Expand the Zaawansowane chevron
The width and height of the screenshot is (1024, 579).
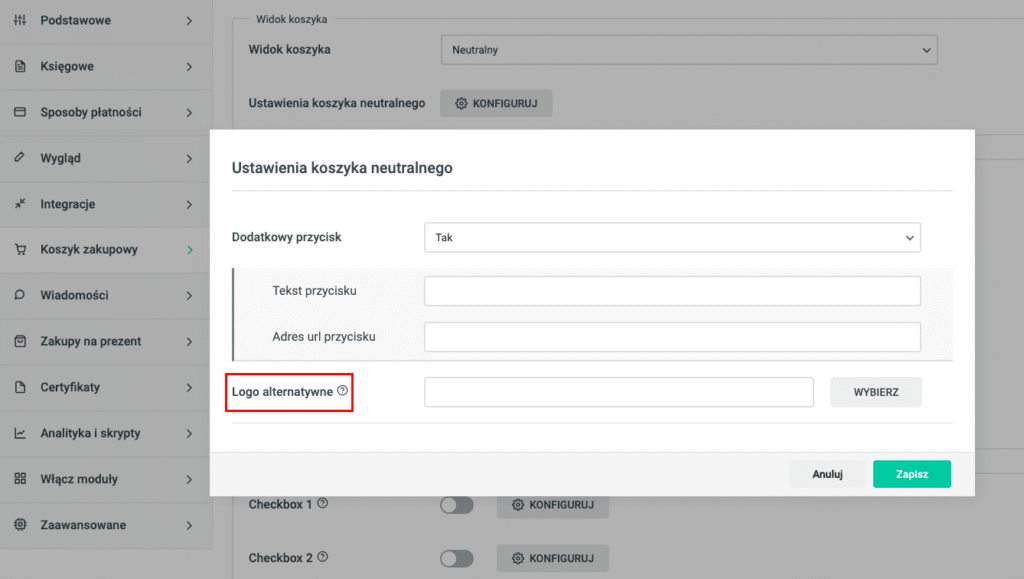(189, 525)
